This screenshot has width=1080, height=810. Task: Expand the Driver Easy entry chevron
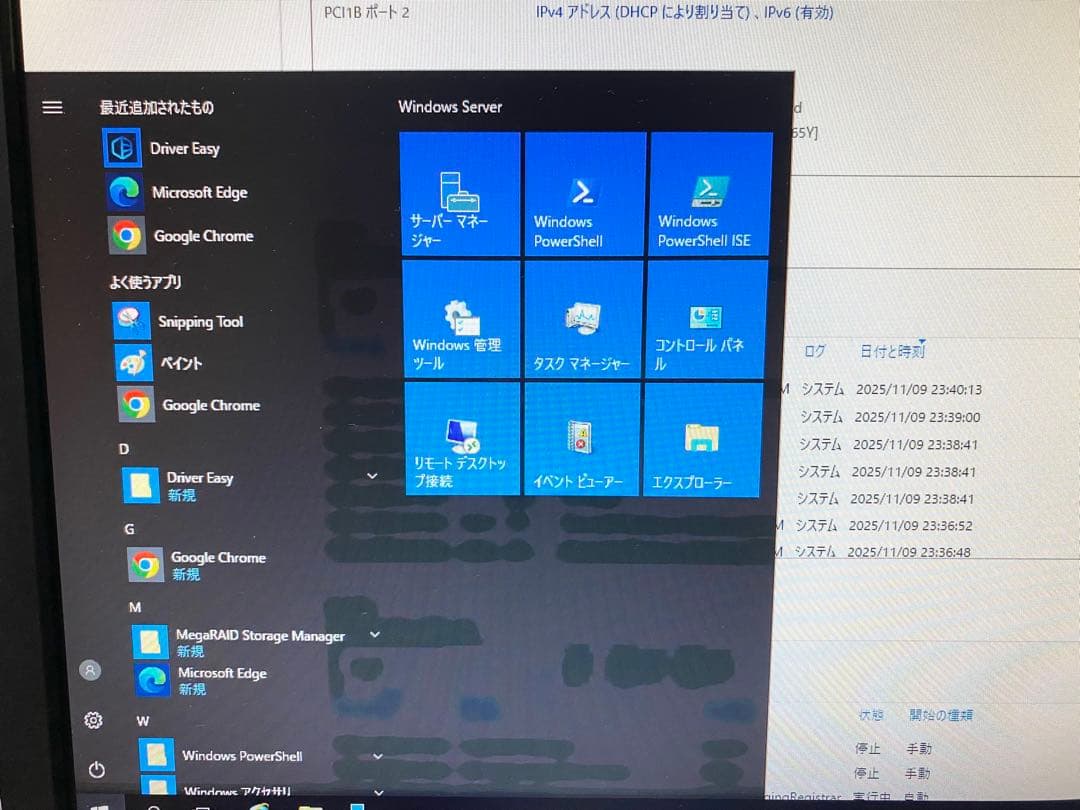click(372, 476)
